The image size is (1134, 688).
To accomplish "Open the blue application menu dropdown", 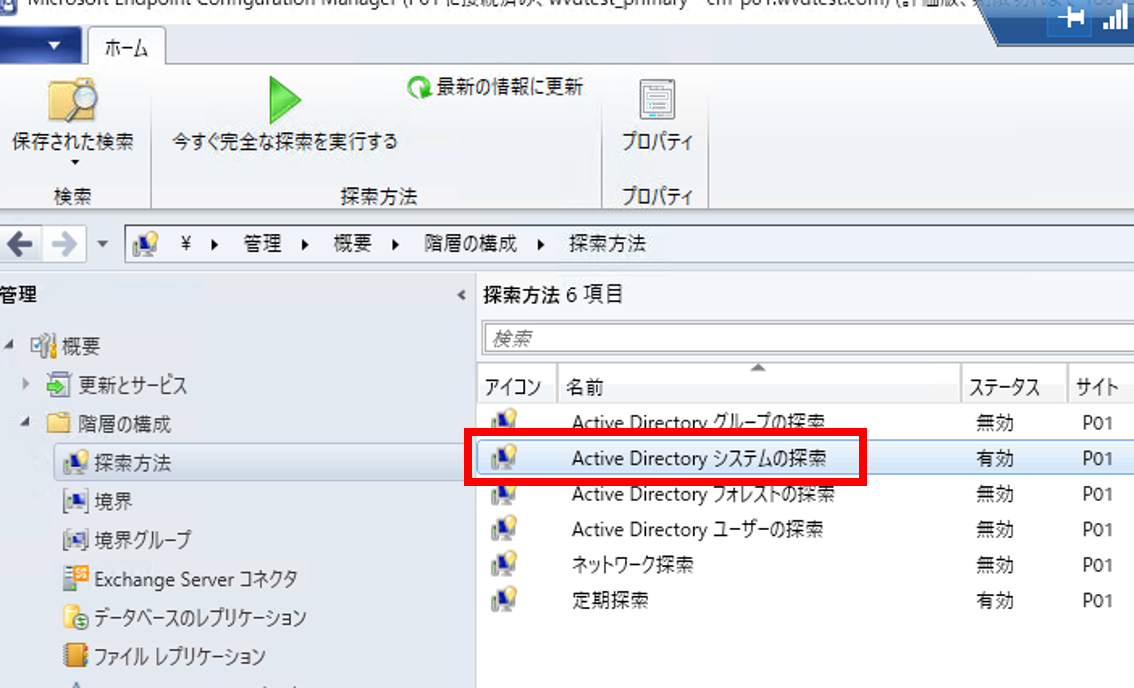I will [41, 46].
